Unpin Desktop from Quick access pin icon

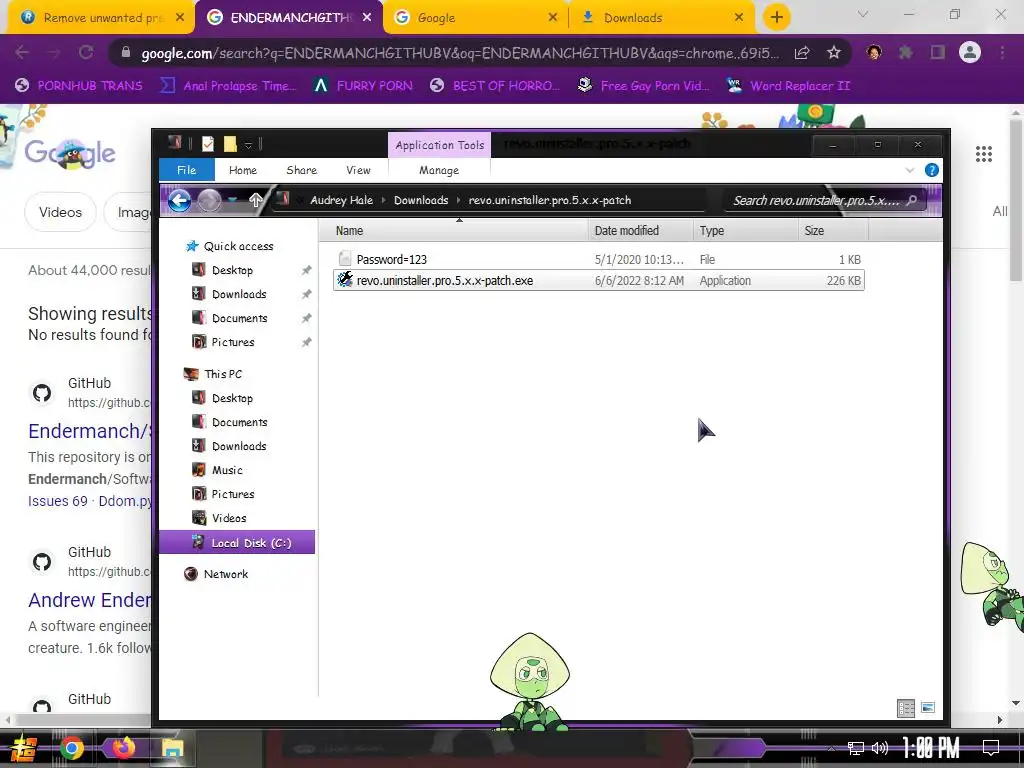(x=306, y=270)
